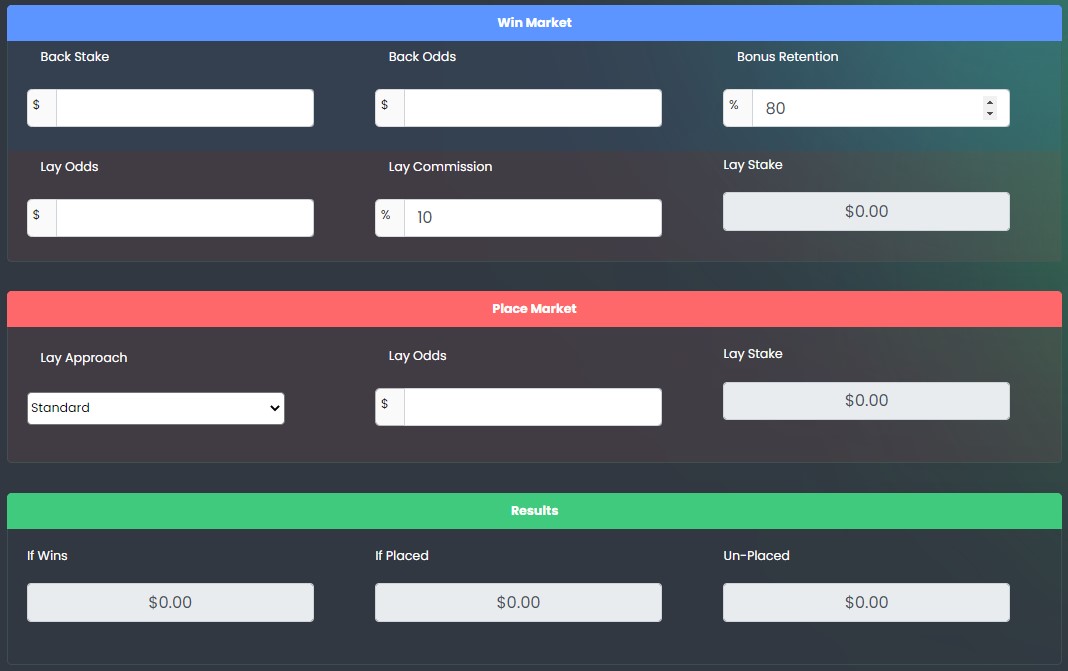Click the Bonus Retention label

click(787, 57)
